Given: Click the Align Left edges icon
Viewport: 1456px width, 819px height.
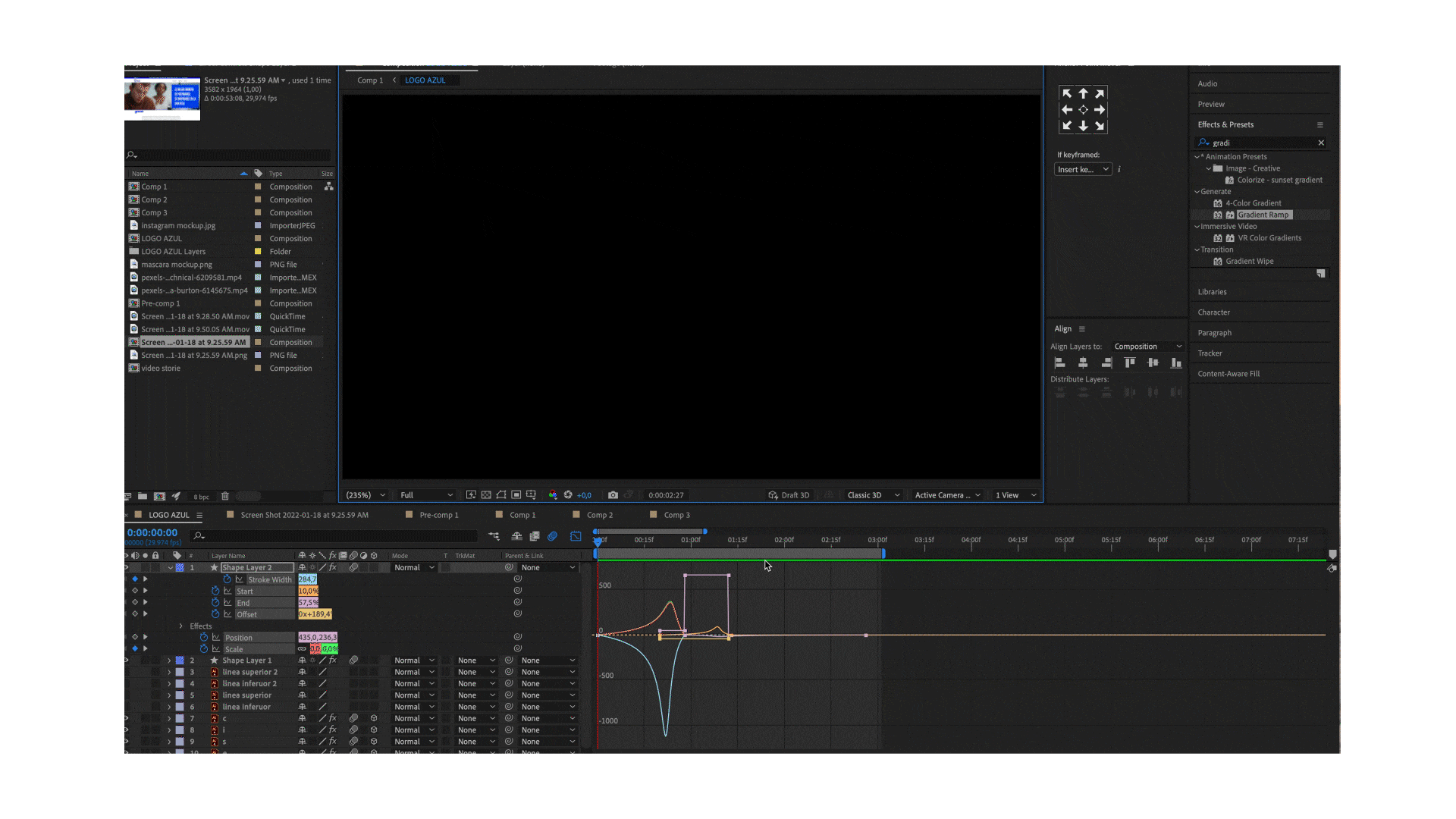Looking at the screenshot, I should pyautogui.click(x=1060, y=363).
